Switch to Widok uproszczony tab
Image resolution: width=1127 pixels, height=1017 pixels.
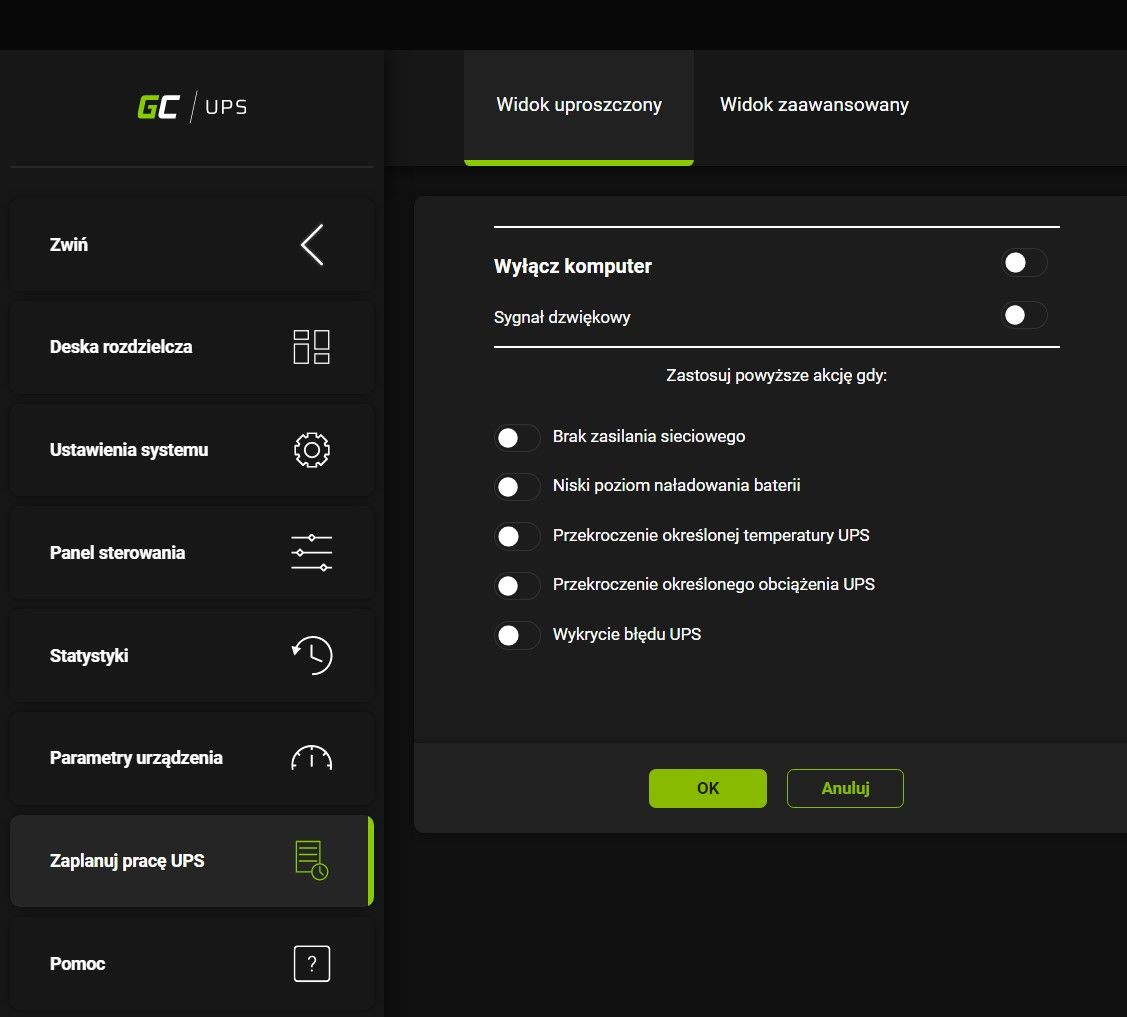point(579,106)
